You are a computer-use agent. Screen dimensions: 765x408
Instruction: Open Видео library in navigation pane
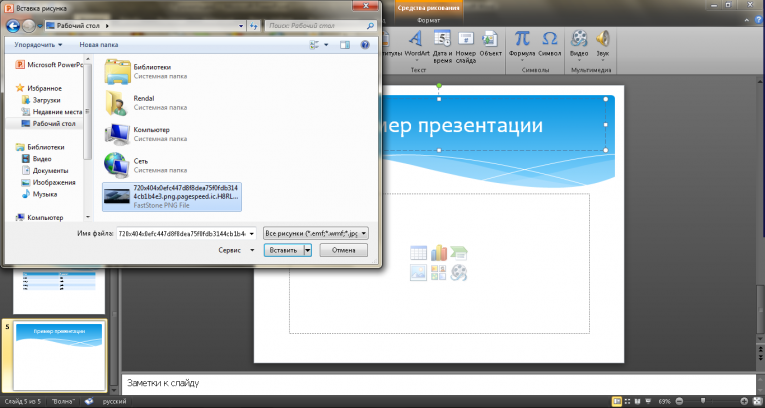point(37,159)
